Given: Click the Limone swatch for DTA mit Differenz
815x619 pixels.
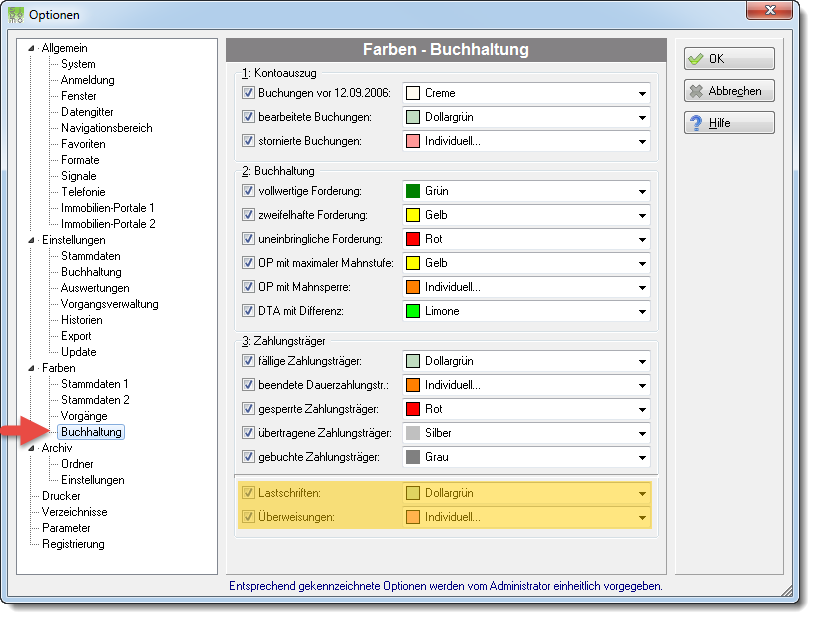Looking at the screenshot, I should (413, 311).
